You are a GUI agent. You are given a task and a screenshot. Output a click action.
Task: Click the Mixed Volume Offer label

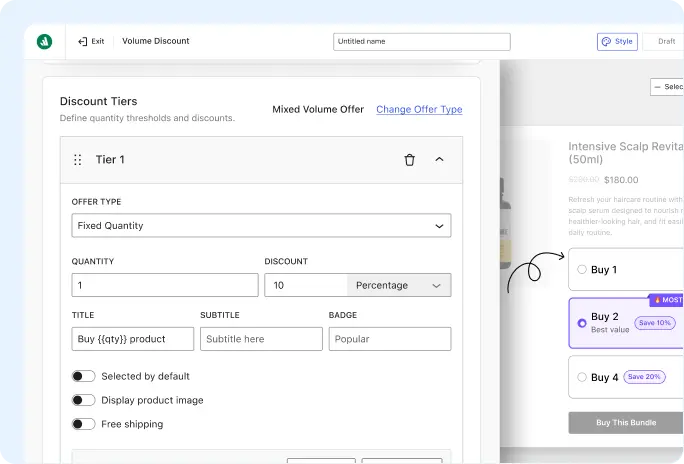click(318, 109)
